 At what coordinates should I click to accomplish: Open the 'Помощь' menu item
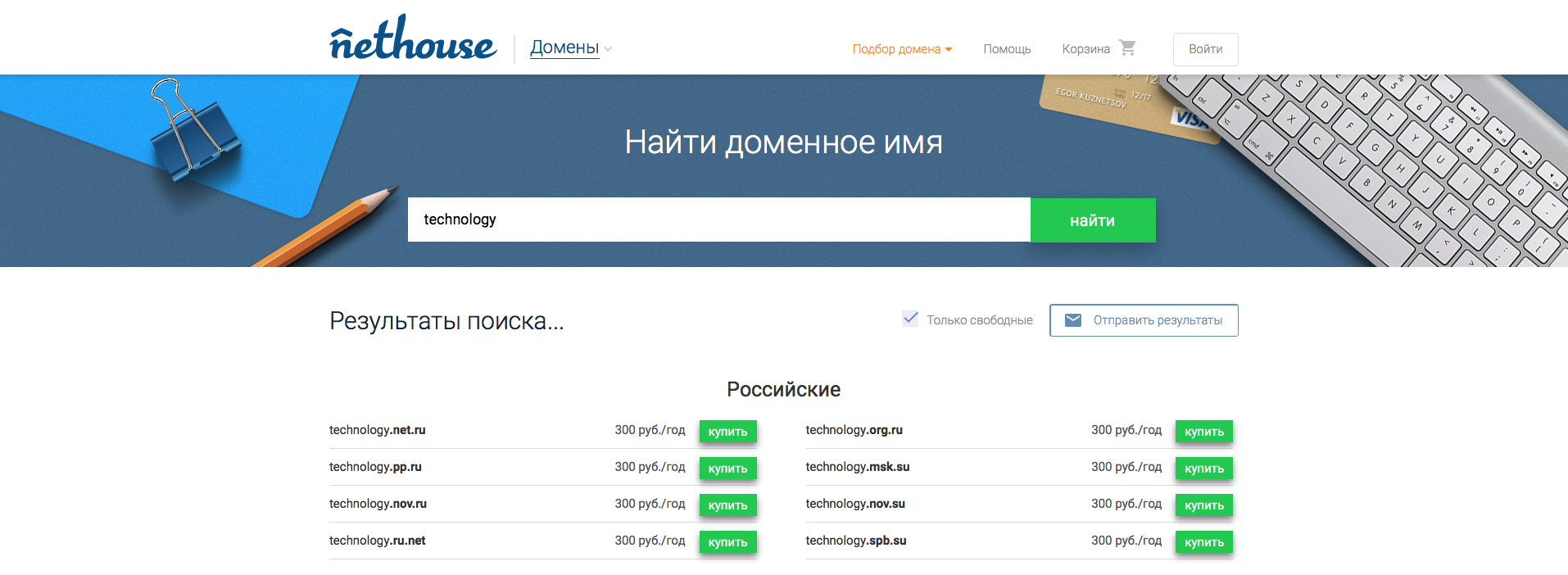tap(1007, 49)
